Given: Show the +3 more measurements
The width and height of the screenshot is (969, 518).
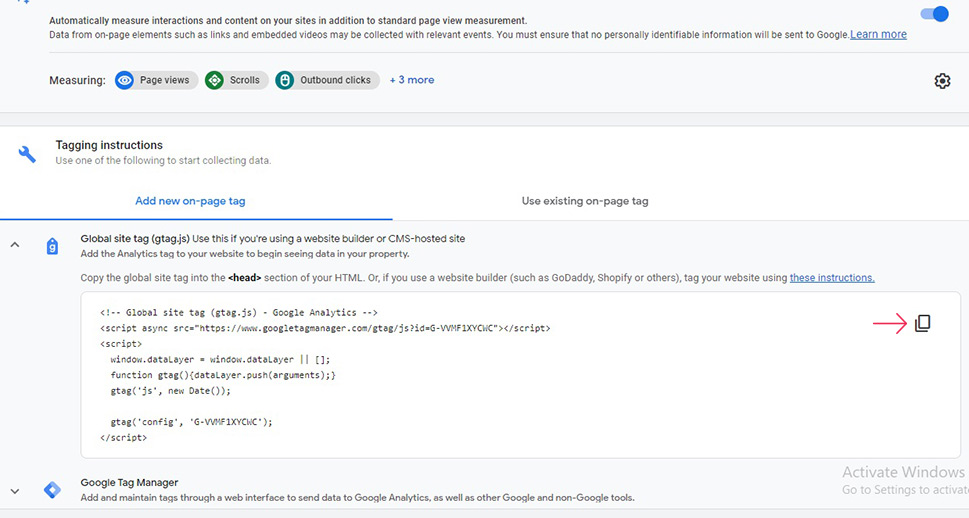Looking at the screenshot, I should pos(412,80).
